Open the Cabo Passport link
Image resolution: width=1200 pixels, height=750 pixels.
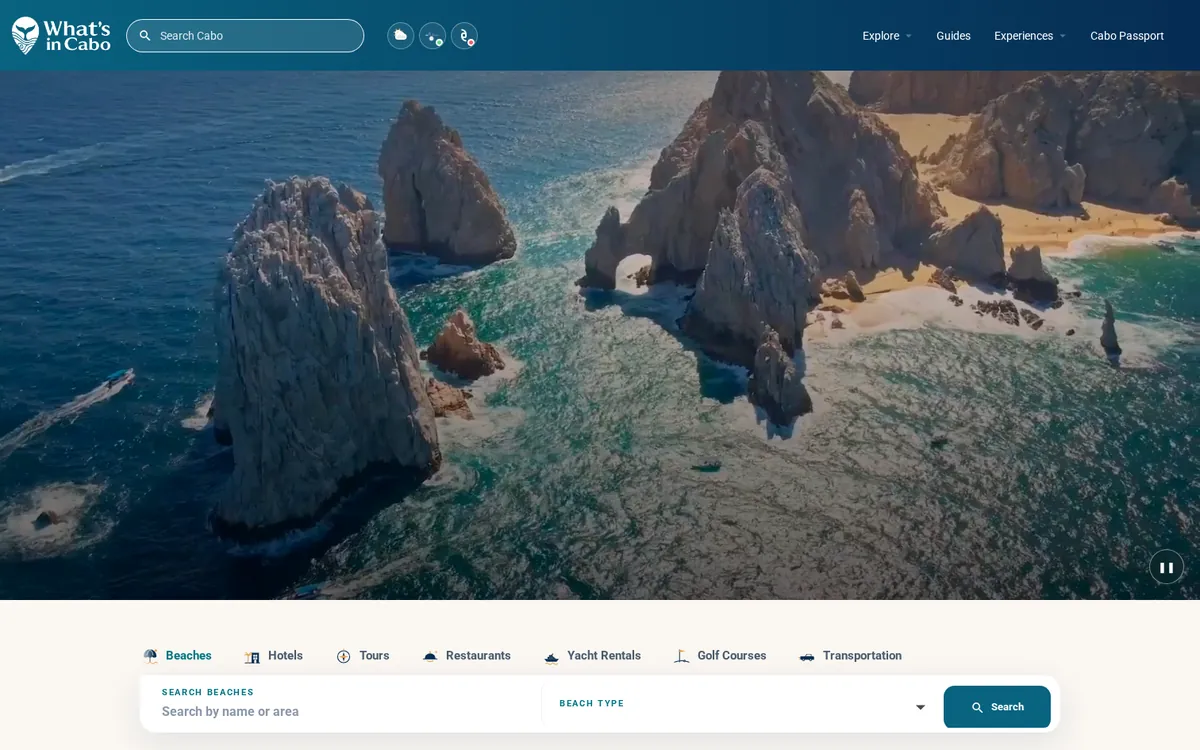tap(1127, 36)
